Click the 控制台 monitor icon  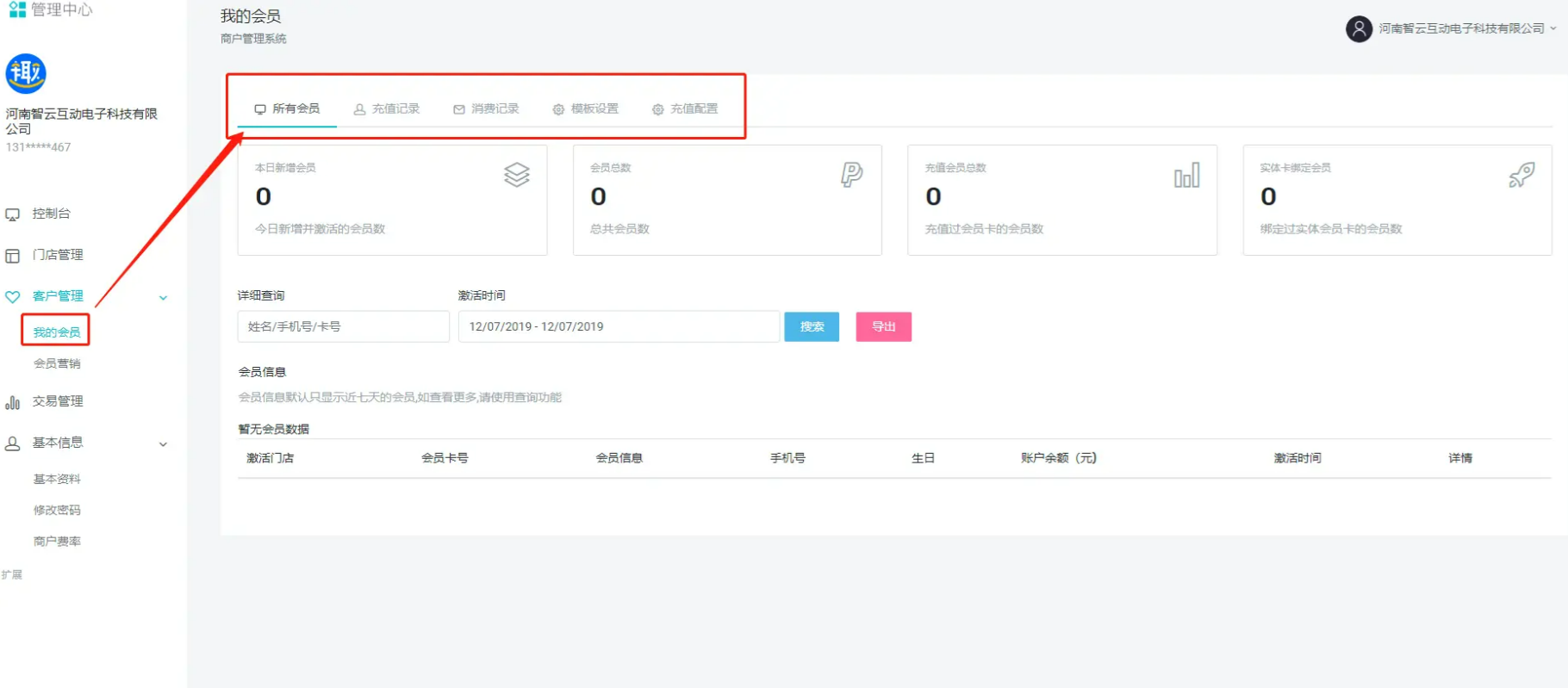tap(13, 214)
